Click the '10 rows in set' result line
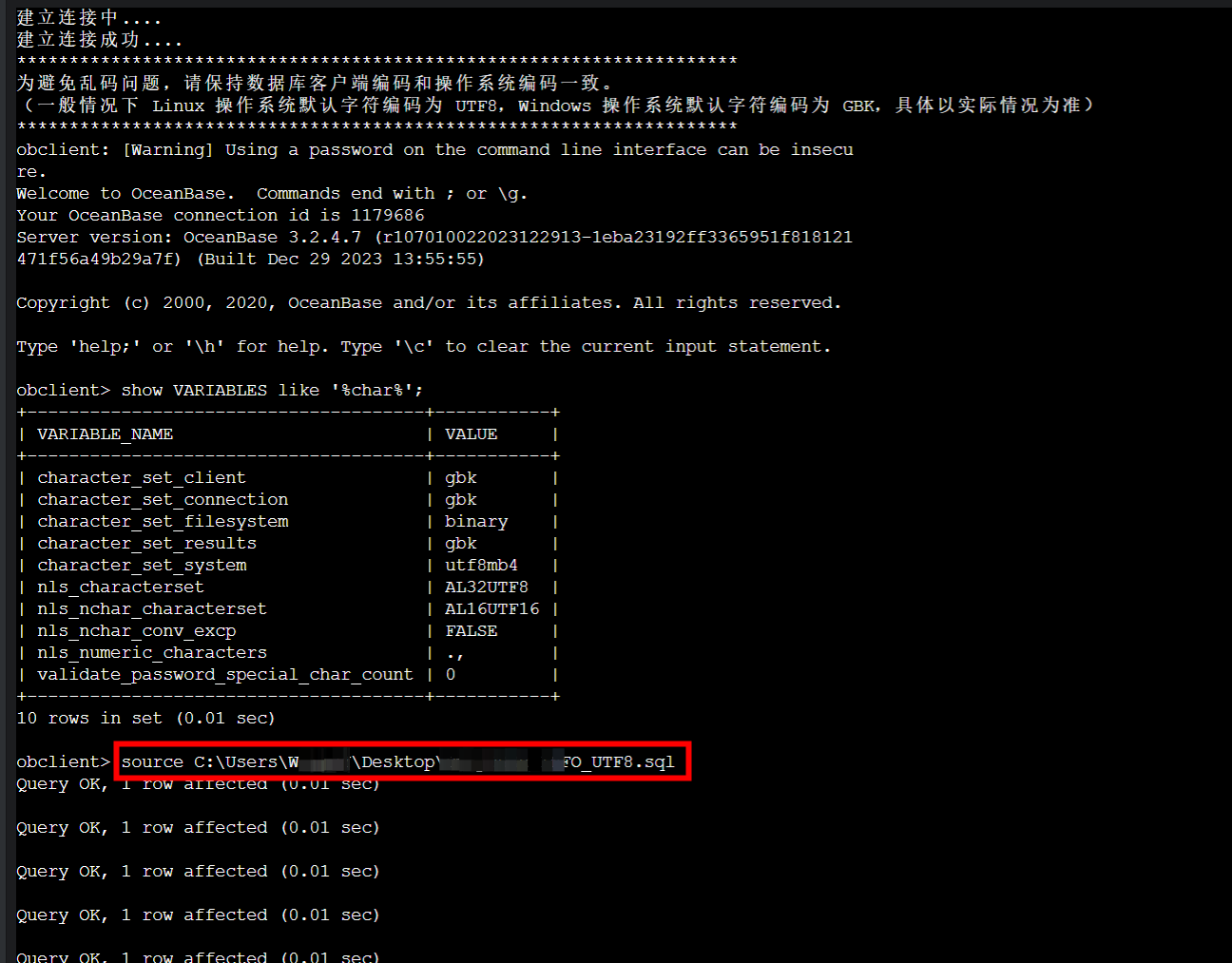The width and height of the screenshot is (1232, 963). [145, 718]
